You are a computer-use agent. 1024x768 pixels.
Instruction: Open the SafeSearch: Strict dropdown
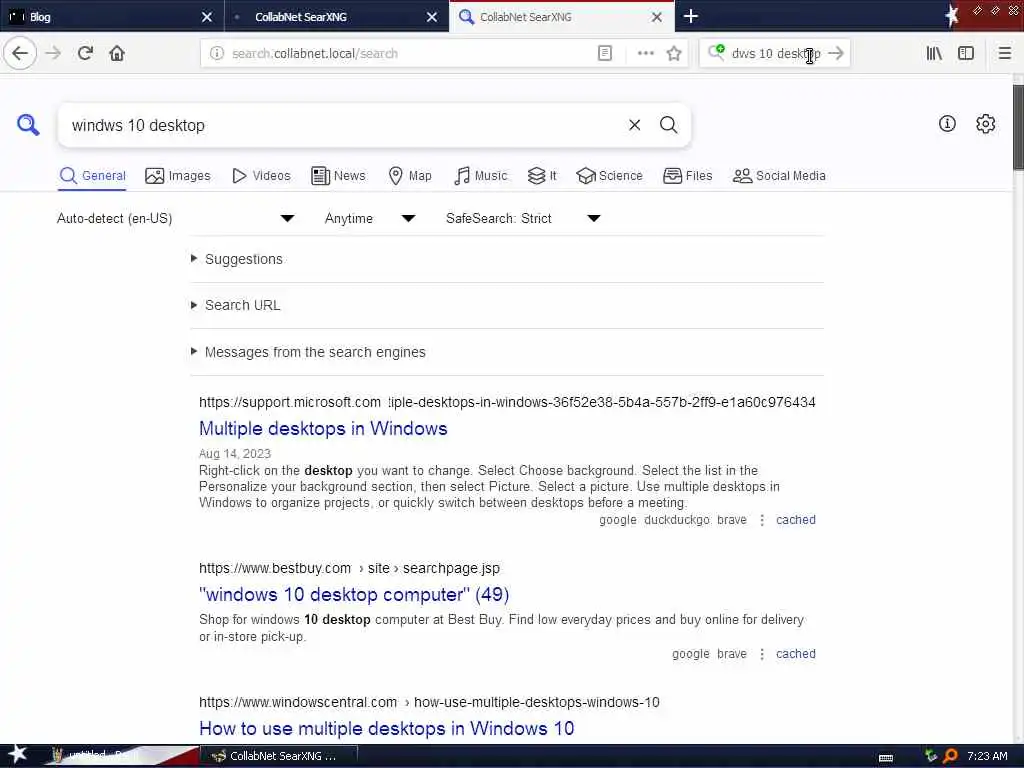(x=523, y=218)
